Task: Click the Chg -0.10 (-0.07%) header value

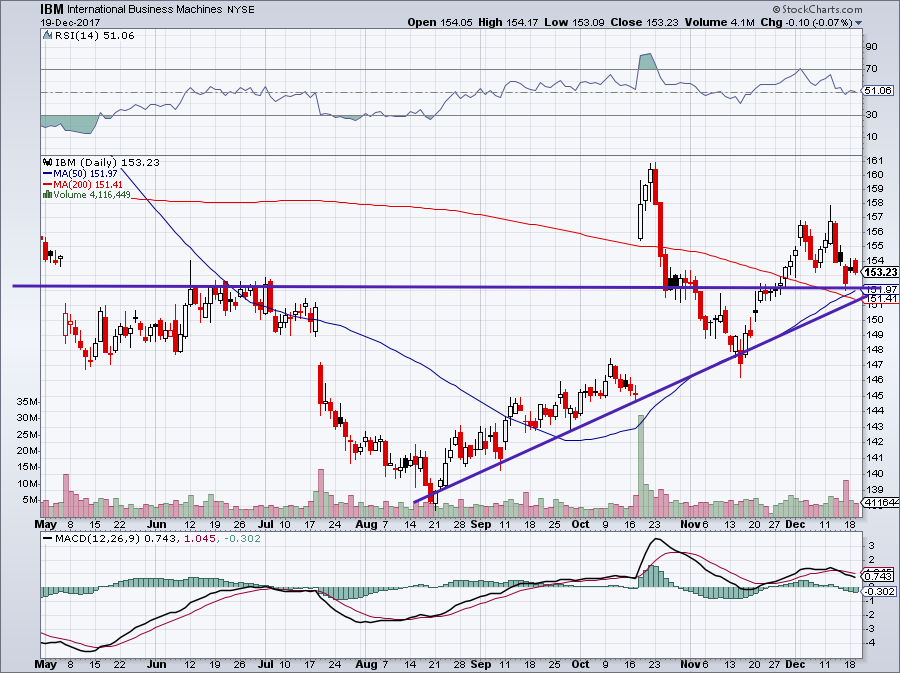Action: click(806, 22)
